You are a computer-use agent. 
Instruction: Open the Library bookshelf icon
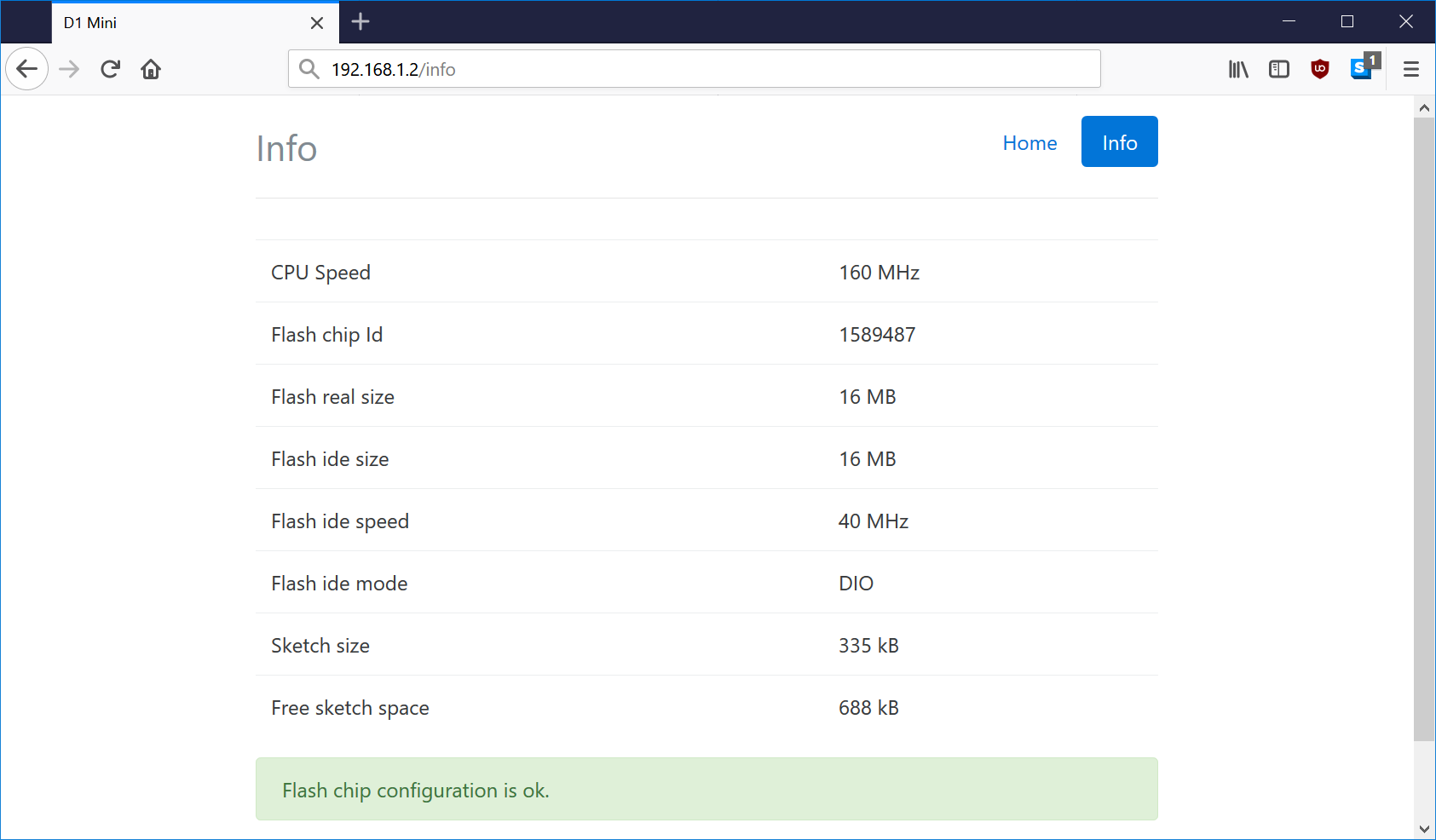click(x=1238, y=69)
